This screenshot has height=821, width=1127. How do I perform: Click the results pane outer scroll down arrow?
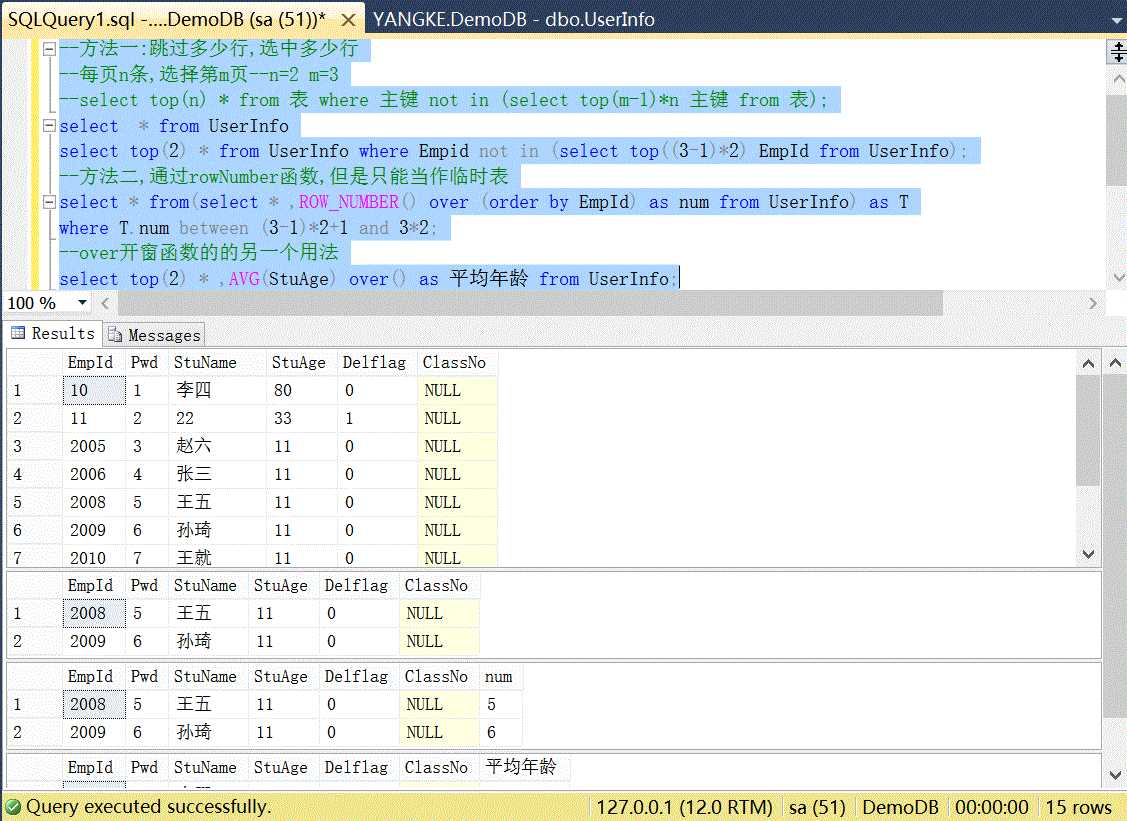point(1115,775)
